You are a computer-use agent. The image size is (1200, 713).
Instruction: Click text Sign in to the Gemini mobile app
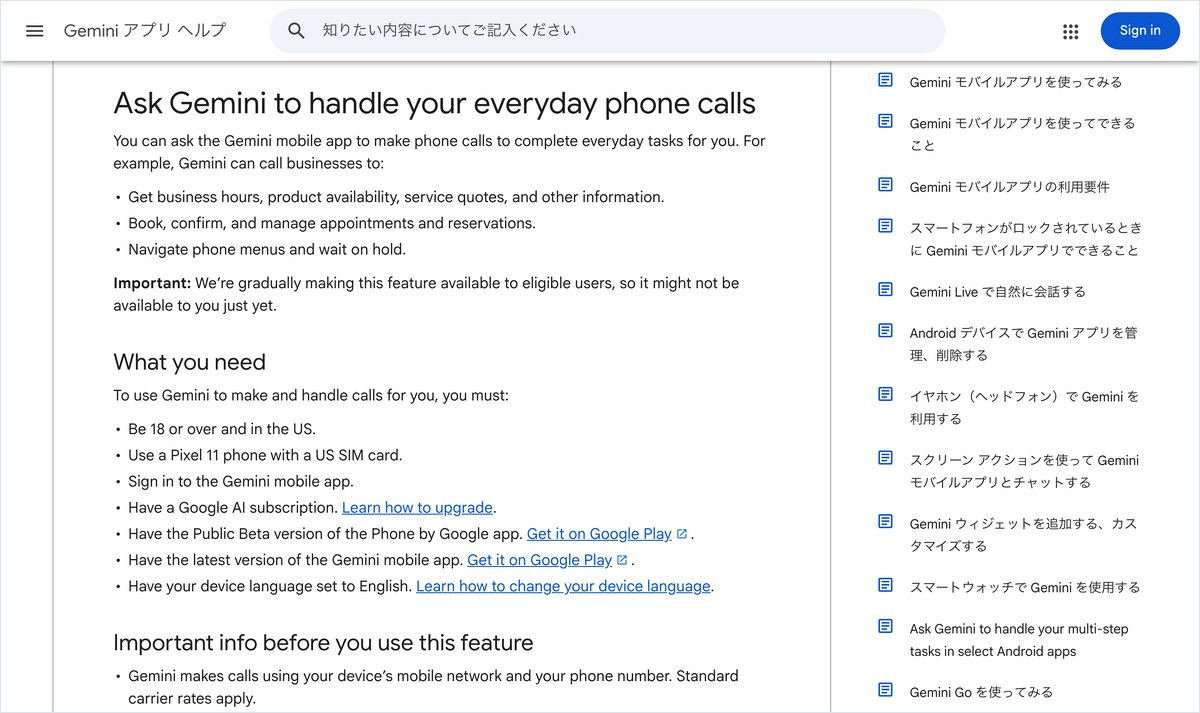(x=241, y=482)
